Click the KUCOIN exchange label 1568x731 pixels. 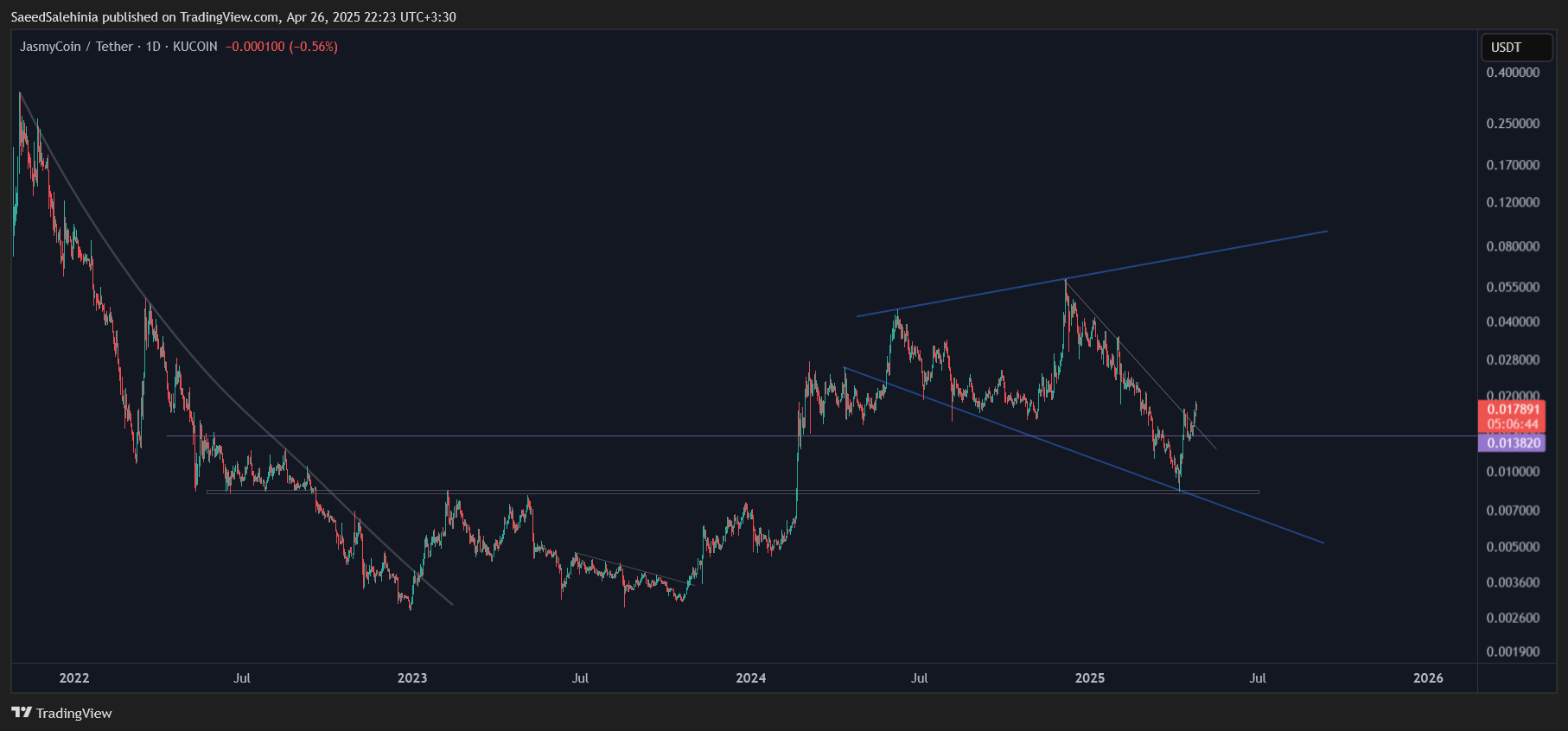195,47
